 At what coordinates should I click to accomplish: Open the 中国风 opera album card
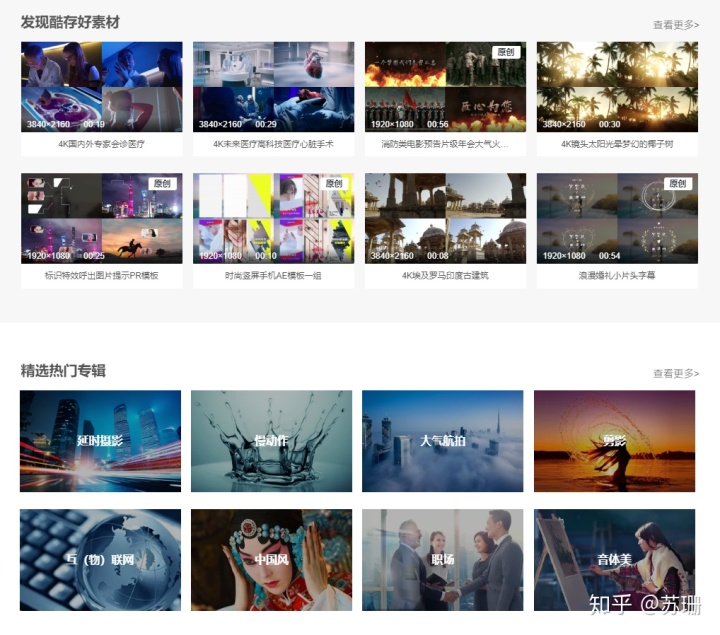[271, 560]
